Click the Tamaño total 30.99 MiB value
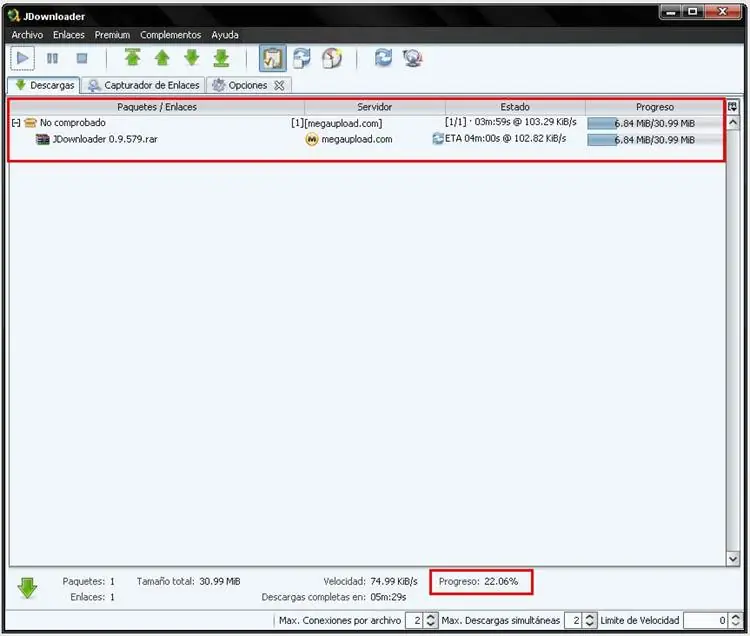Screen dimensions: 750x636 (x=220, y=581)
